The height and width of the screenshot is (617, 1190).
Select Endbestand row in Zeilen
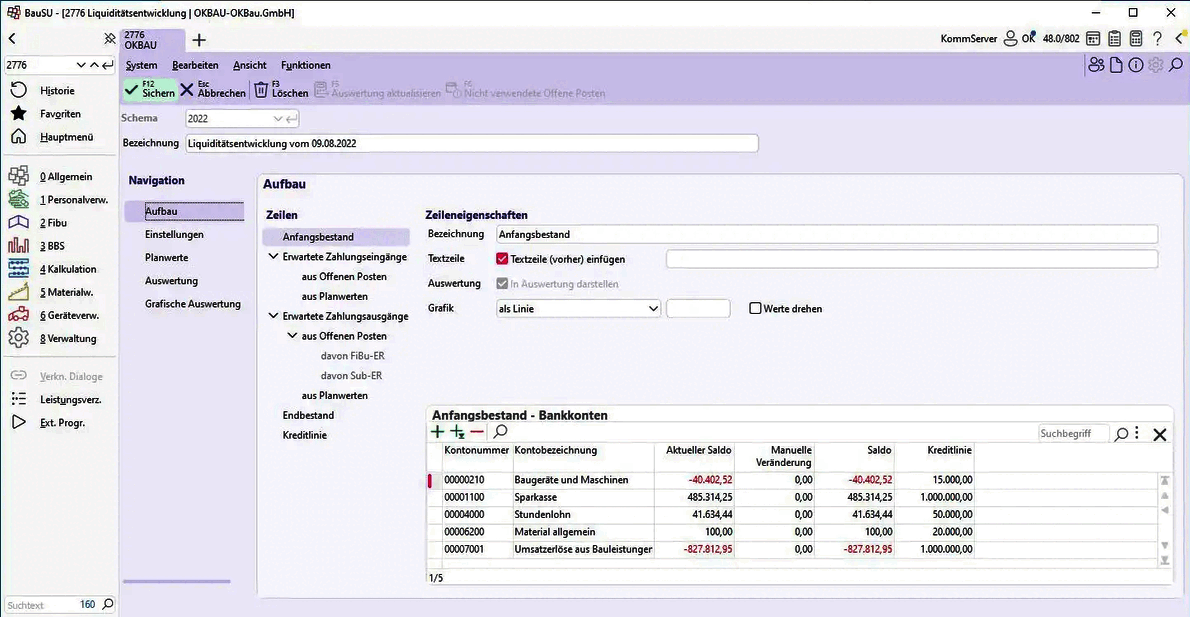308,415
